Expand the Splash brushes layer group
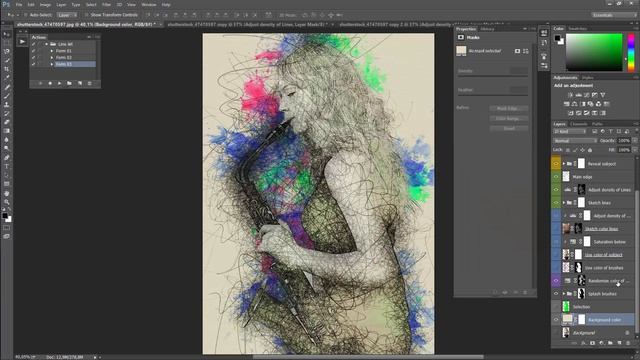 pyautogui.click(x=564, y=294)
